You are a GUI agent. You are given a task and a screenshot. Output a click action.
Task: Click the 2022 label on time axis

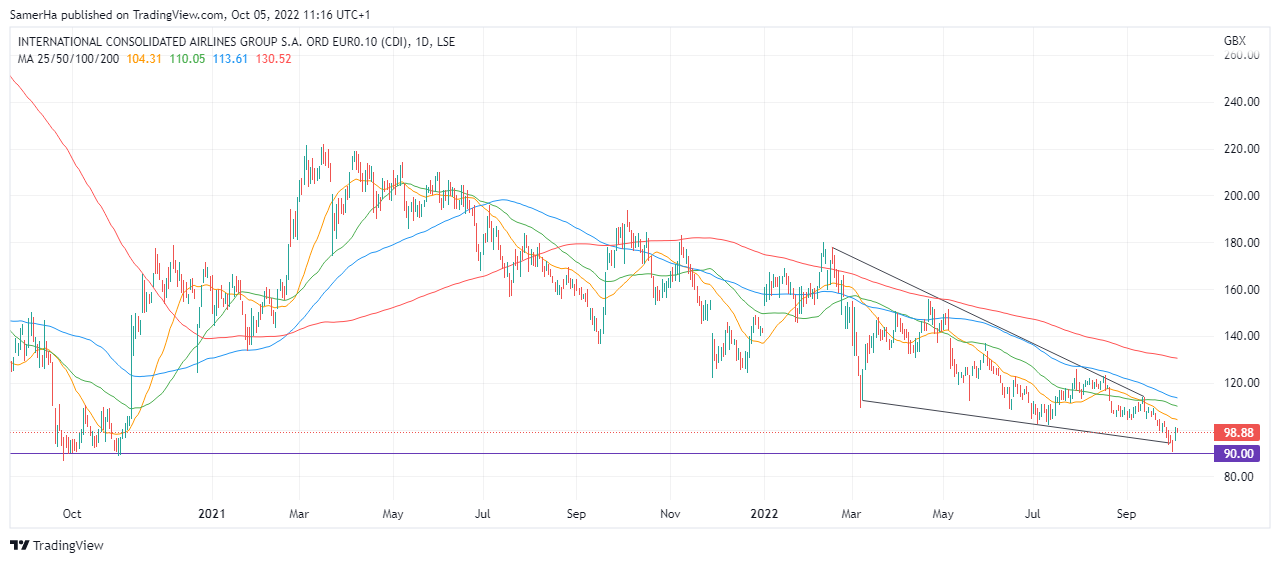(764, 514)
